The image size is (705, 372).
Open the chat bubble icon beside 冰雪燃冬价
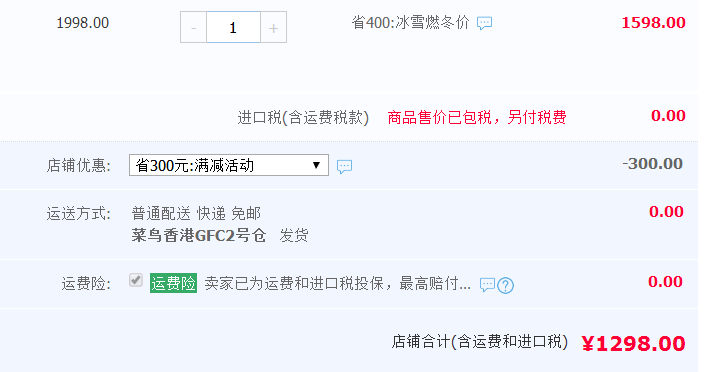pyautogui.click(x=484, y=23)
